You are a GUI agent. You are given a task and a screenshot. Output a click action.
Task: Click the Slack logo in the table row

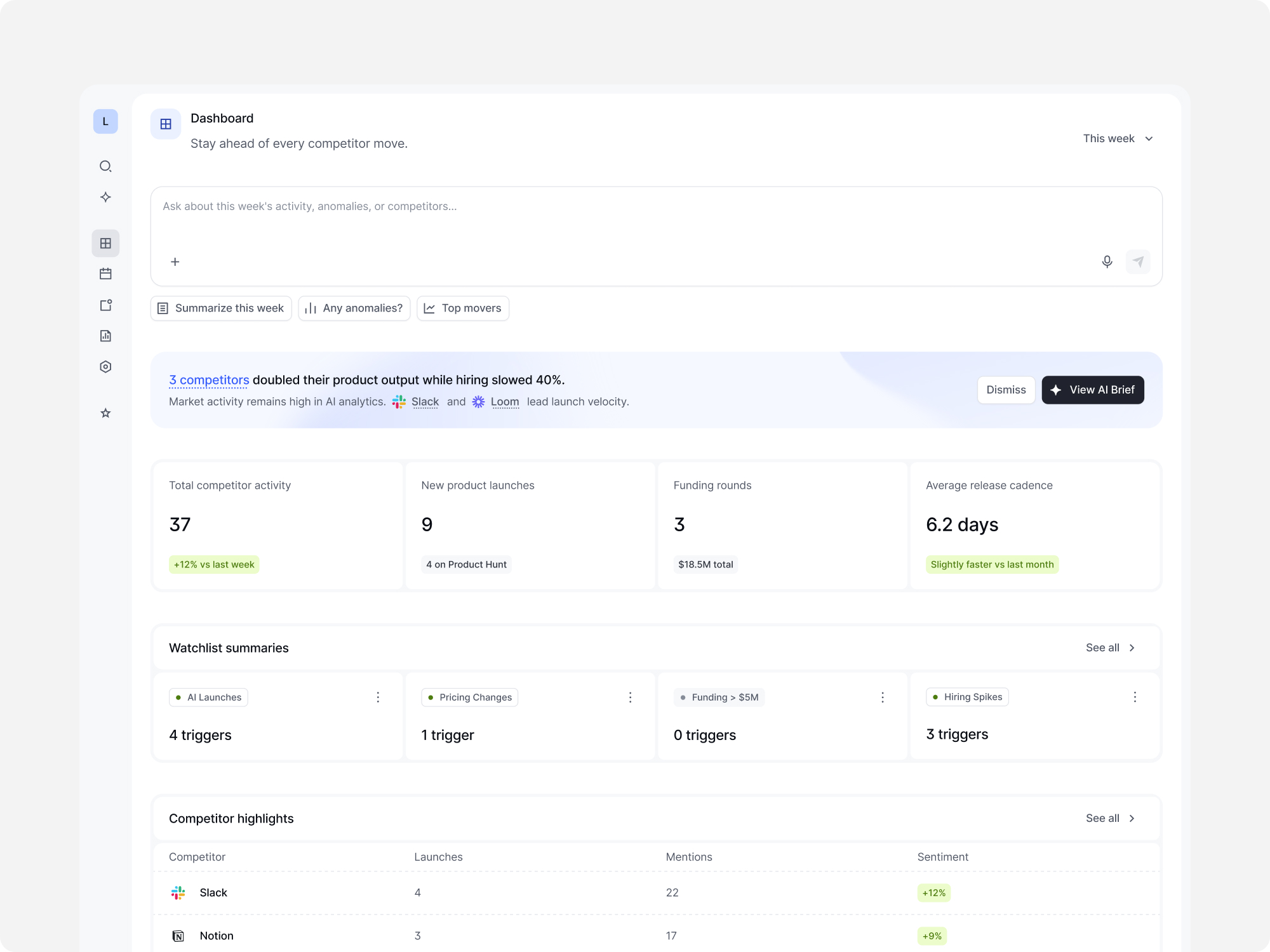point(178,893)
